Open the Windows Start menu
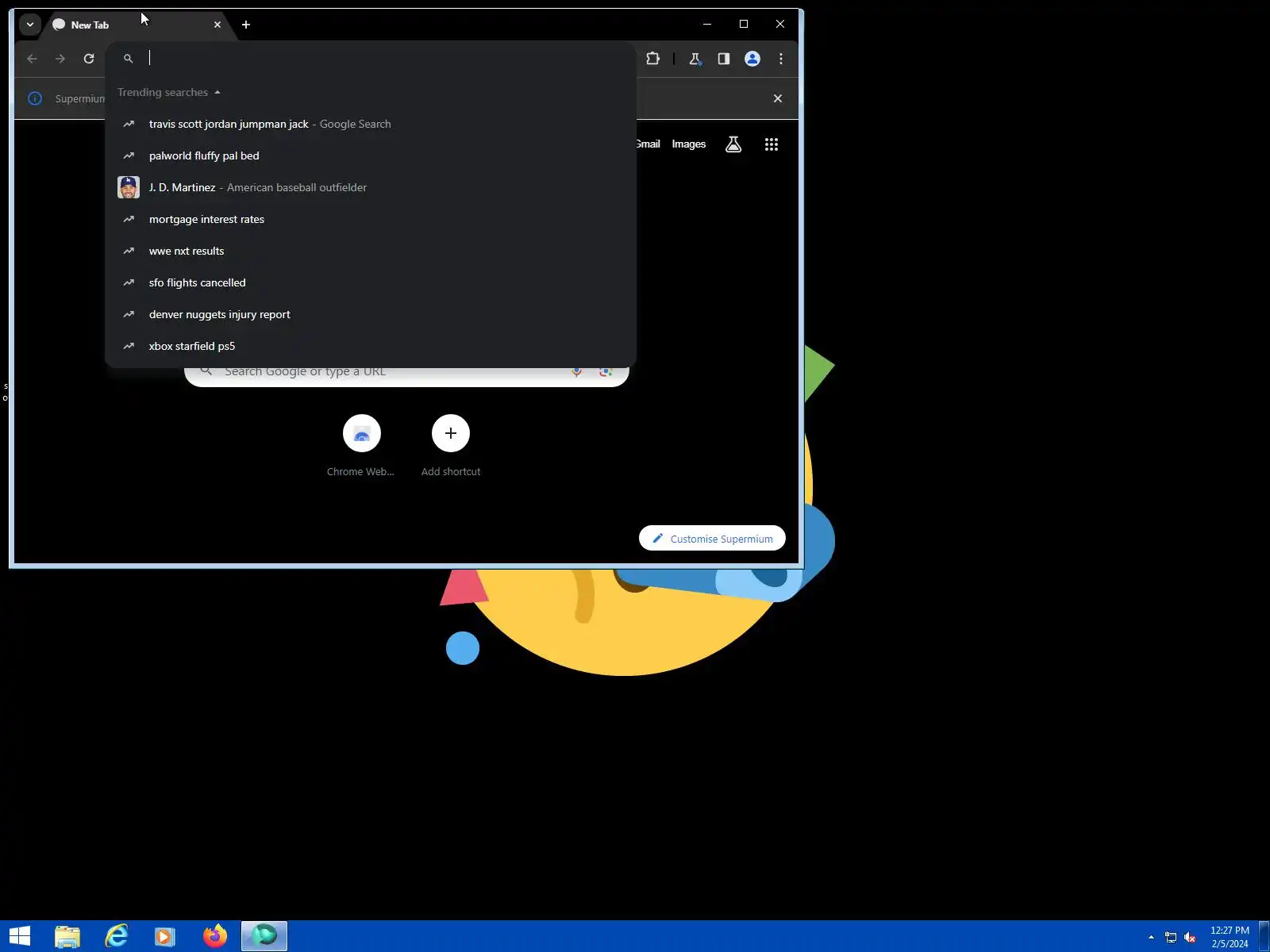The image size is (1270, 952). [x=19, y=936]
